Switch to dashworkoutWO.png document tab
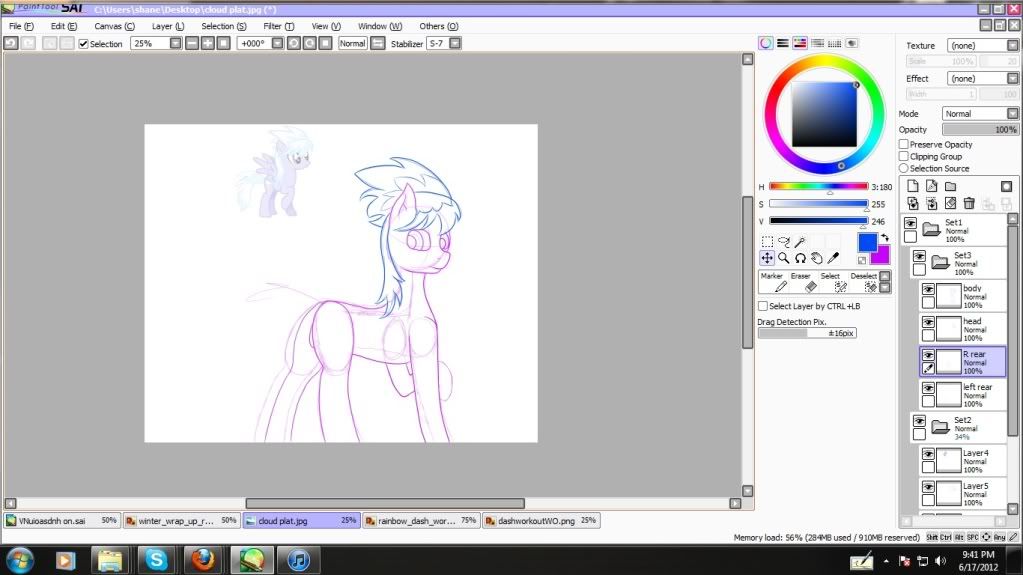The height and width of the screenshot is (575, 1023). click(542, 521)
